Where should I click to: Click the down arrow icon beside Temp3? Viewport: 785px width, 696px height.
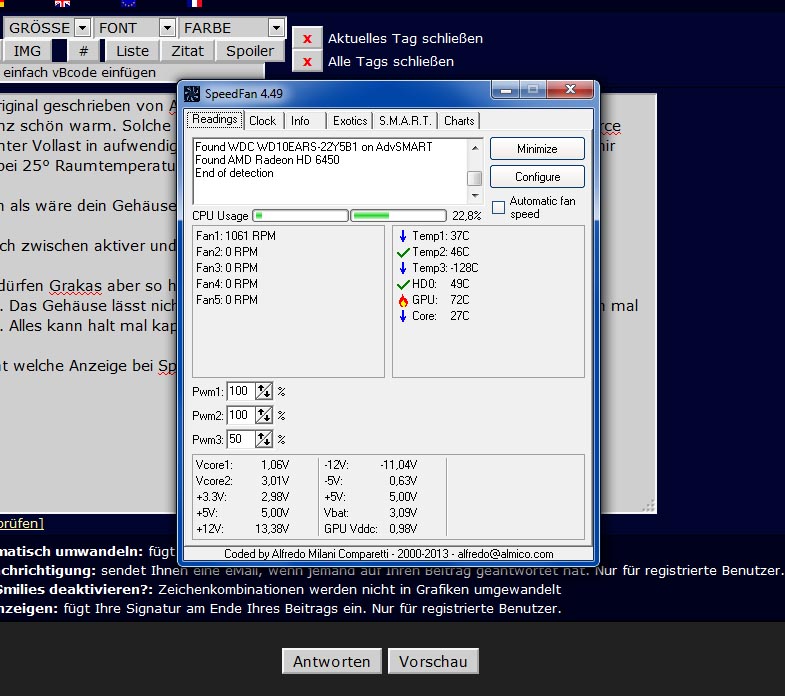tap(403, 268)
